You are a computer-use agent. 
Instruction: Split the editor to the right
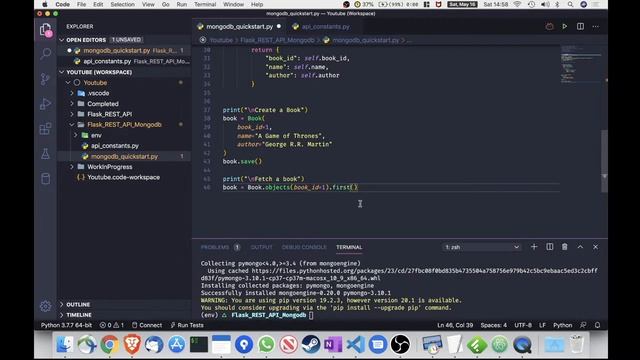(x=580, y=27)
